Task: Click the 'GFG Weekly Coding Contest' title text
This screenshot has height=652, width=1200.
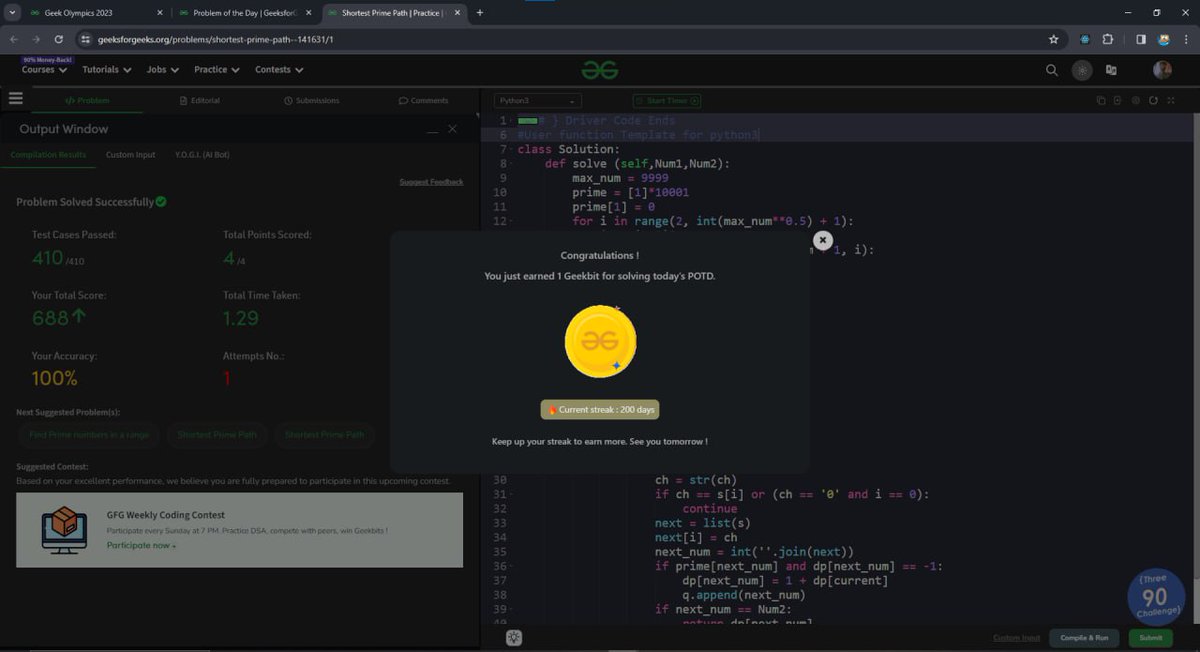Action: pyautogui.click(x=166, y=515)
